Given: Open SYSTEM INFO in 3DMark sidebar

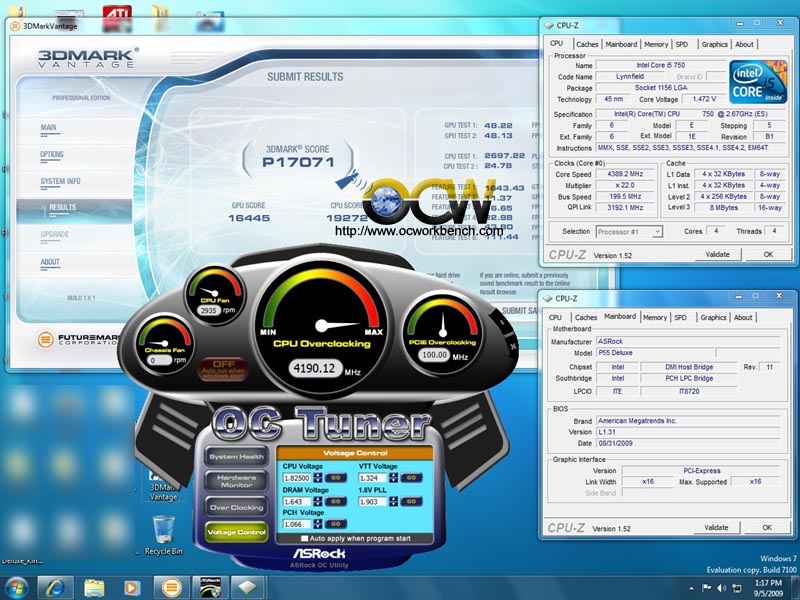Looking at the screenshot, I should click(60, 181).
